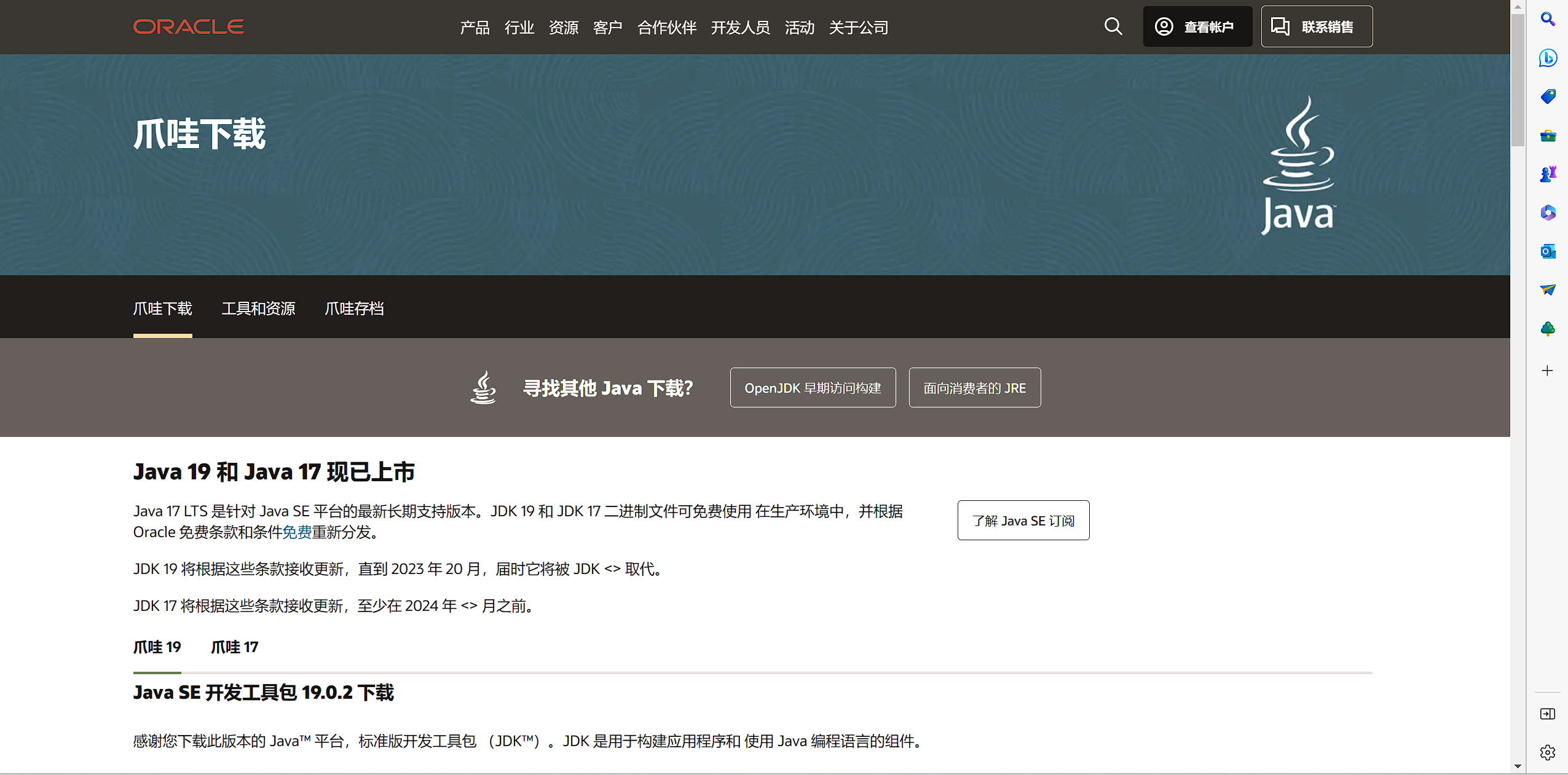Open the site search magnifier icon
1568x775 pixels.
point(1113,26)
